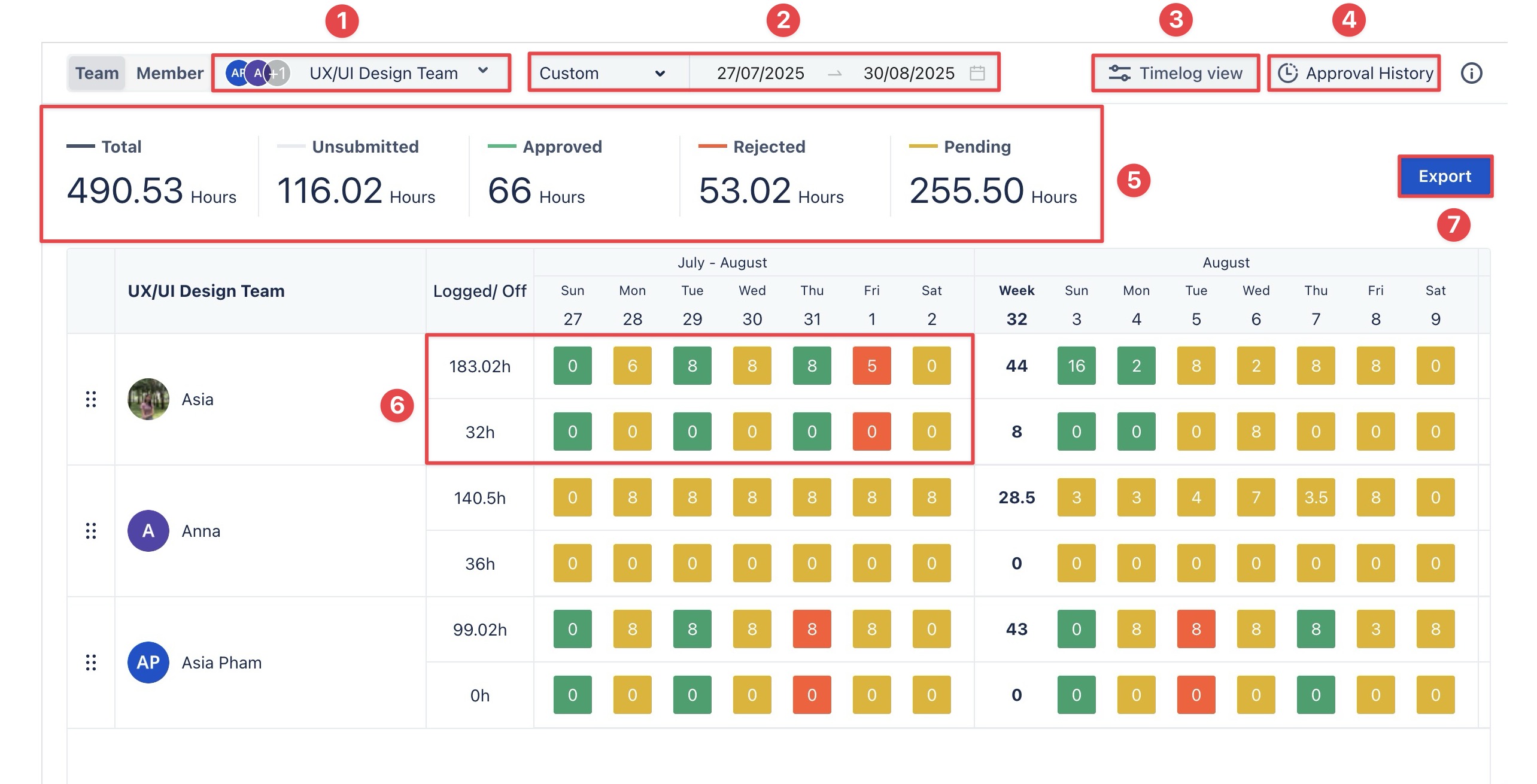Screen dimensions: 1537x784
Task: Click the calendar icon in date range
Action: (x=977, y=73)
